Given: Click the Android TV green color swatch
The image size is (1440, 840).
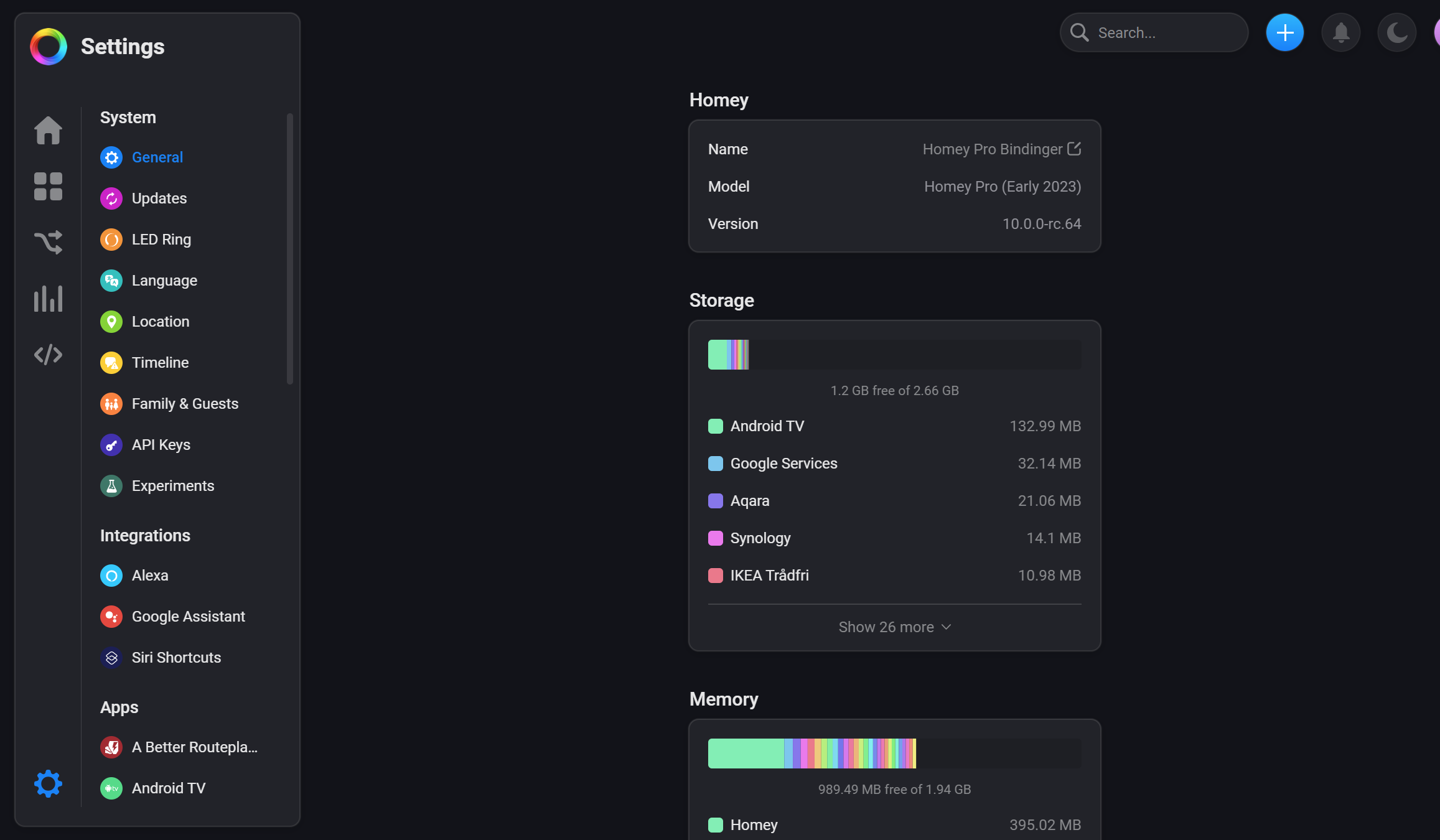Looking at the screenshot, I should (x=716, y=426).
